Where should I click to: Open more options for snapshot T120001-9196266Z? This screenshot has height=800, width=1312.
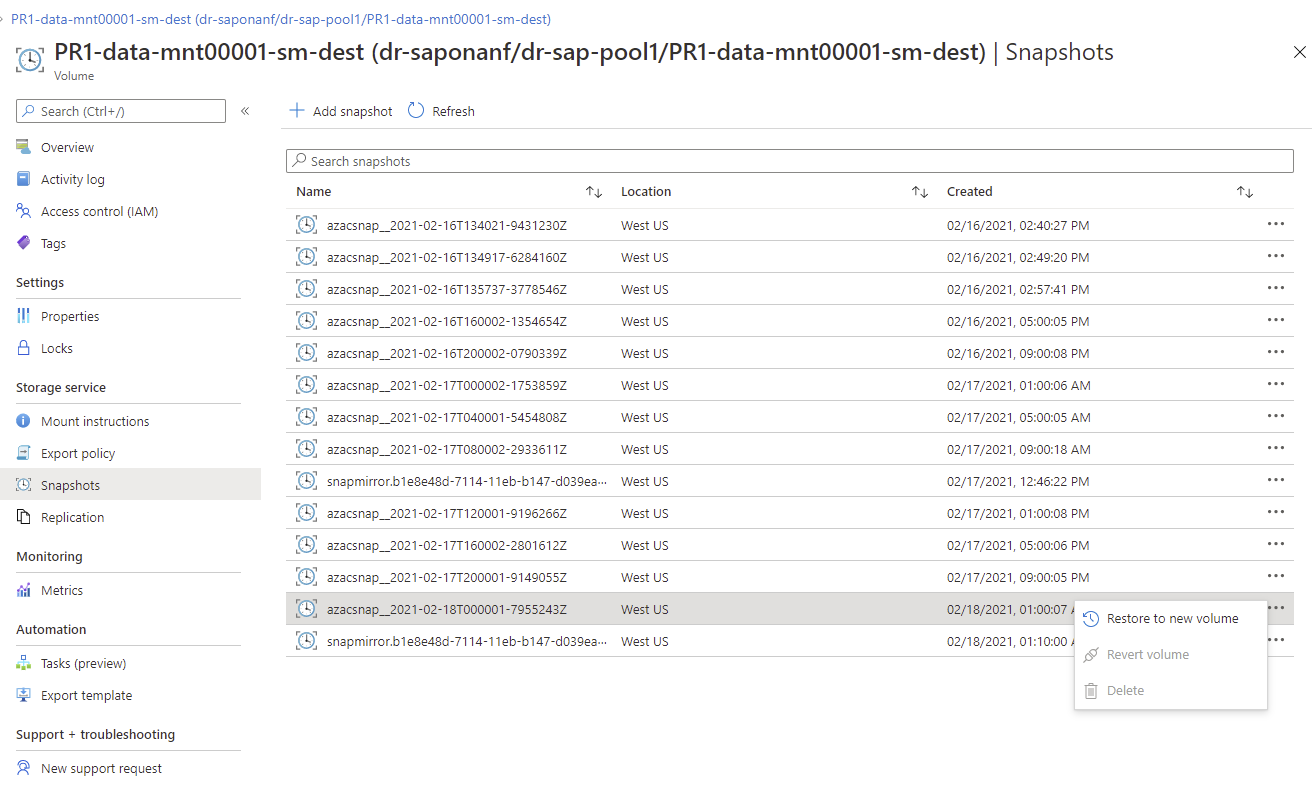pos(1275,513)
